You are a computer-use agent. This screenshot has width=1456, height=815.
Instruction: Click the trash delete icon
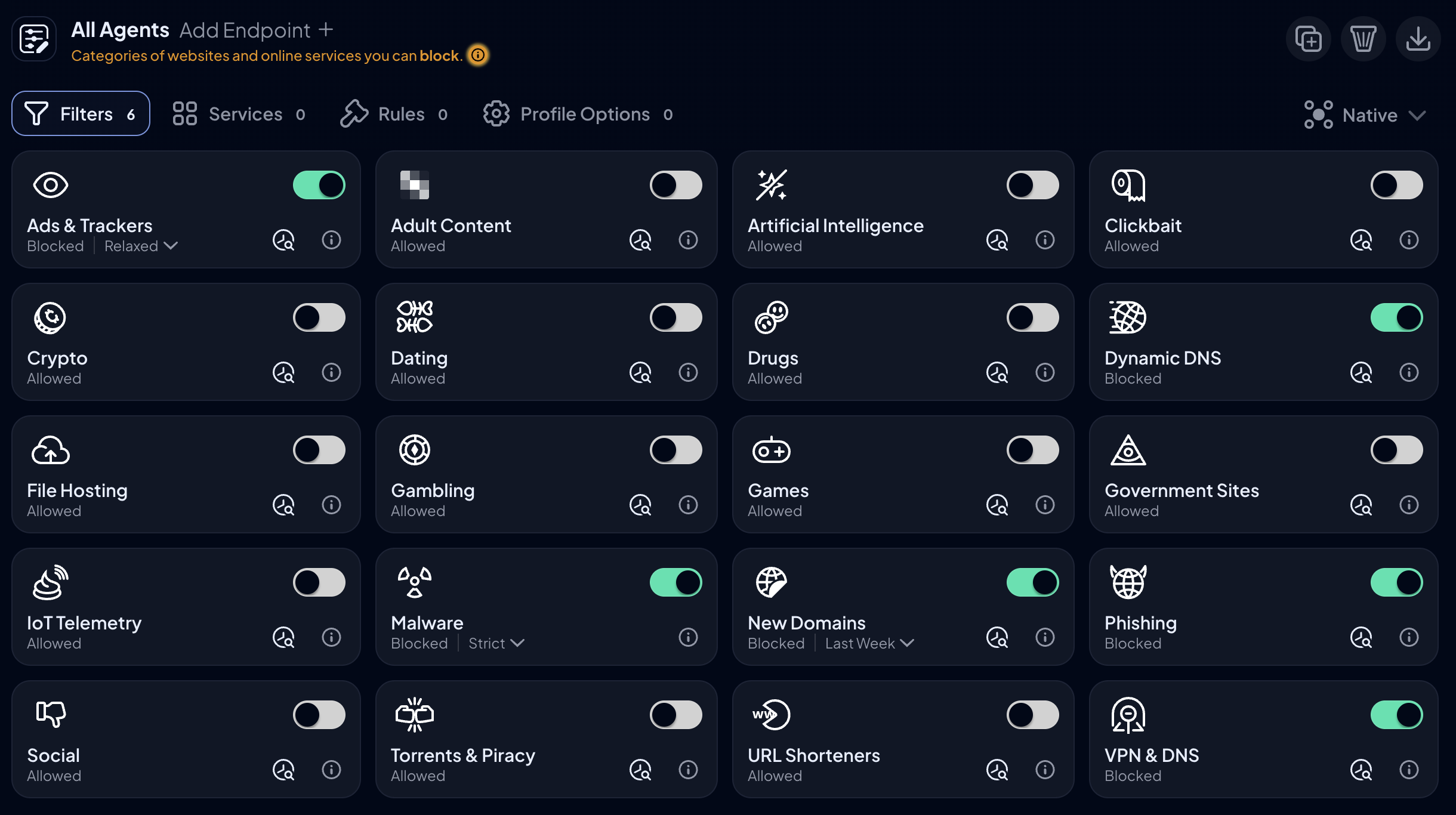pos(1363,39)
